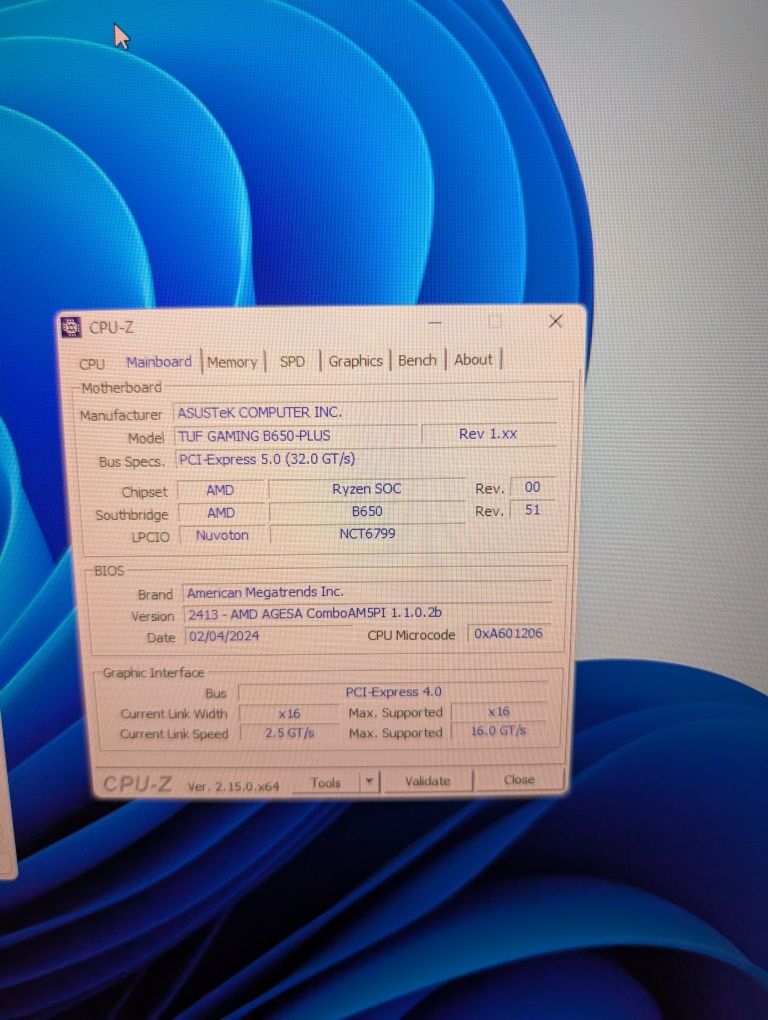This screenshot has height=1020, width=768.
Task: Click the CPU-Z window title text
Action: 111,328
